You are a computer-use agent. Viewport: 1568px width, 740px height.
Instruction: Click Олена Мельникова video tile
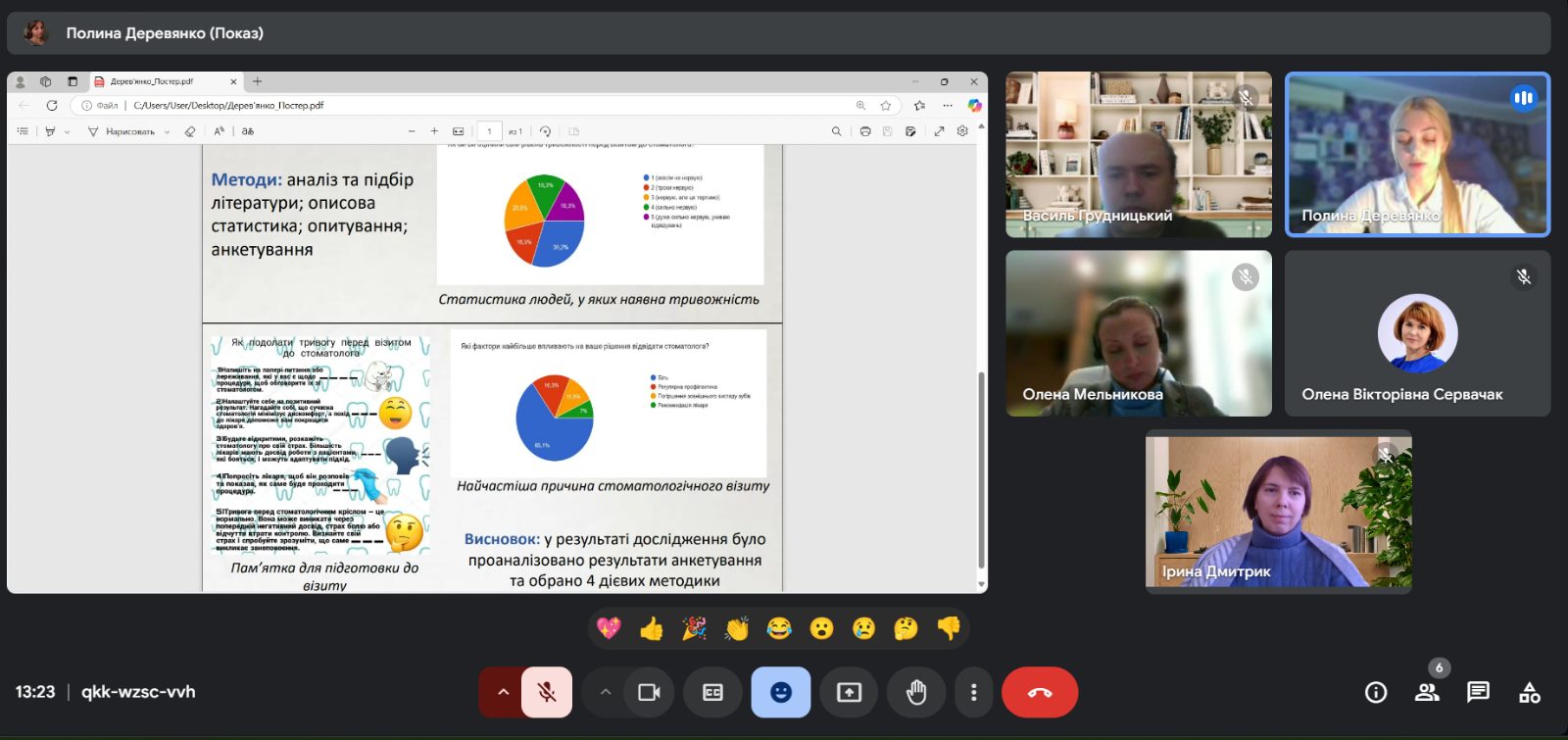[x=1139, y=333]
